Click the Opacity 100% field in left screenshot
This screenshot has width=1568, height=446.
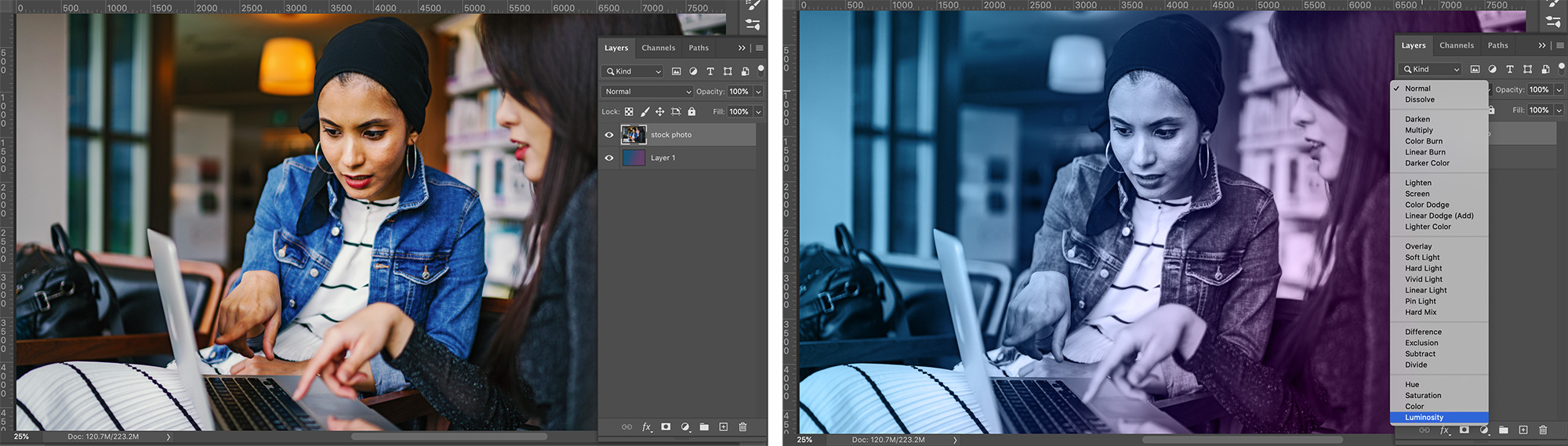tap(739, 92)
